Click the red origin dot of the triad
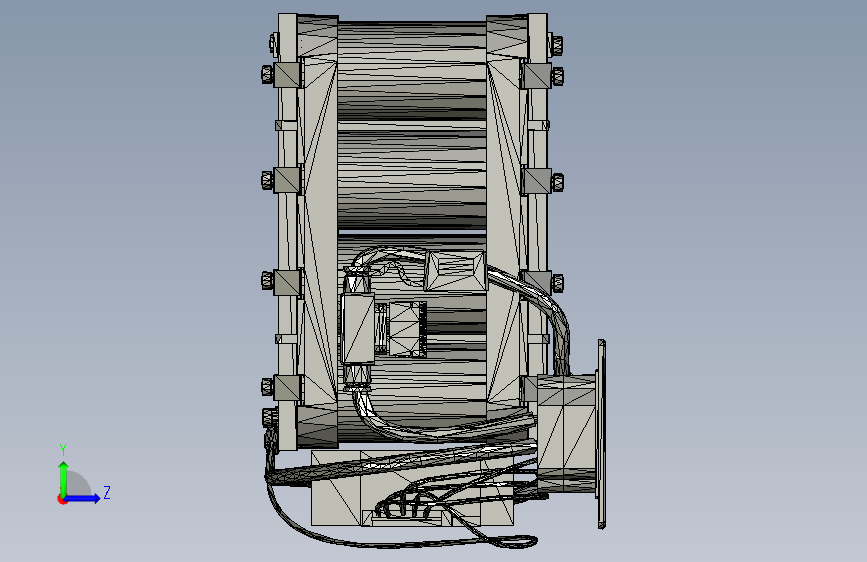The height and width of the screenshot is (562, 867). pos(62,499)
